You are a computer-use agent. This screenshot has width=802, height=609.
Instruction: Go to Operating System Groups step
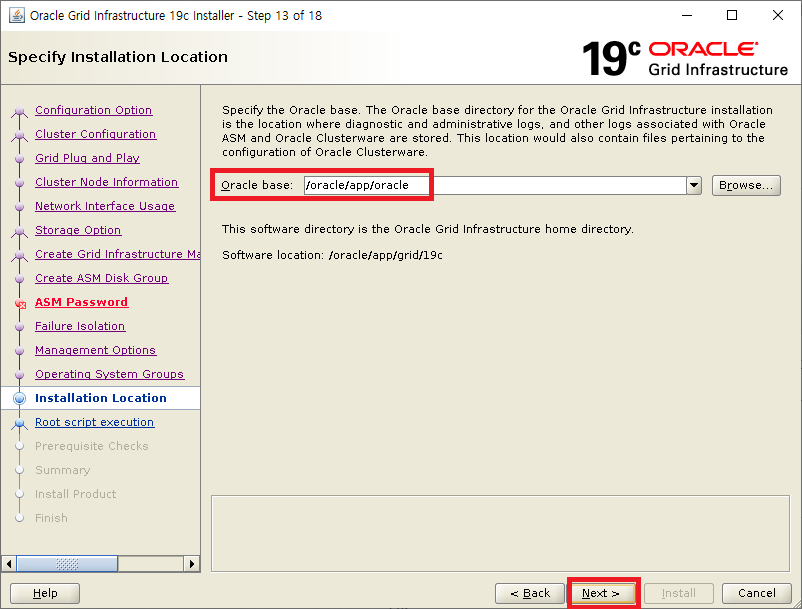tap(109, 374)
